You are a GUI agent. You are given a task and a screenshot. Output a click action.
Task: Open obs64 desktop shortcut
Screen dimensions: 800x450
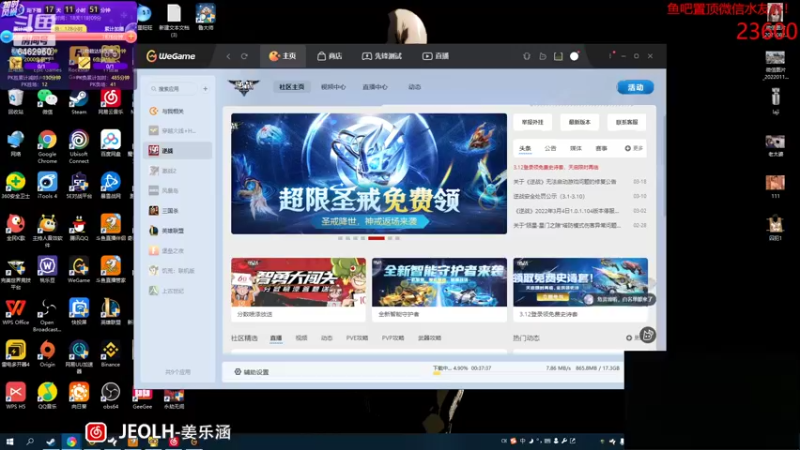[111, 396]
